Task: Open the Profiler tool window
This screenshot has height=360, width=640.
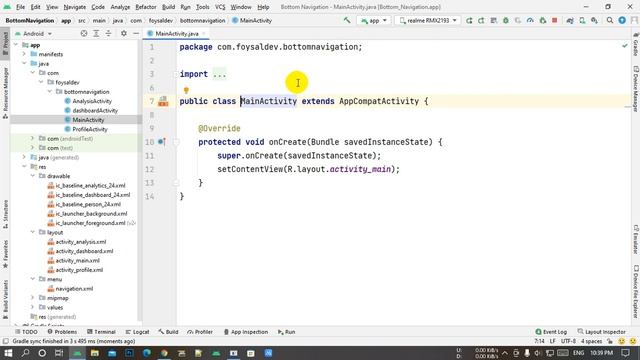Action: 200,332
